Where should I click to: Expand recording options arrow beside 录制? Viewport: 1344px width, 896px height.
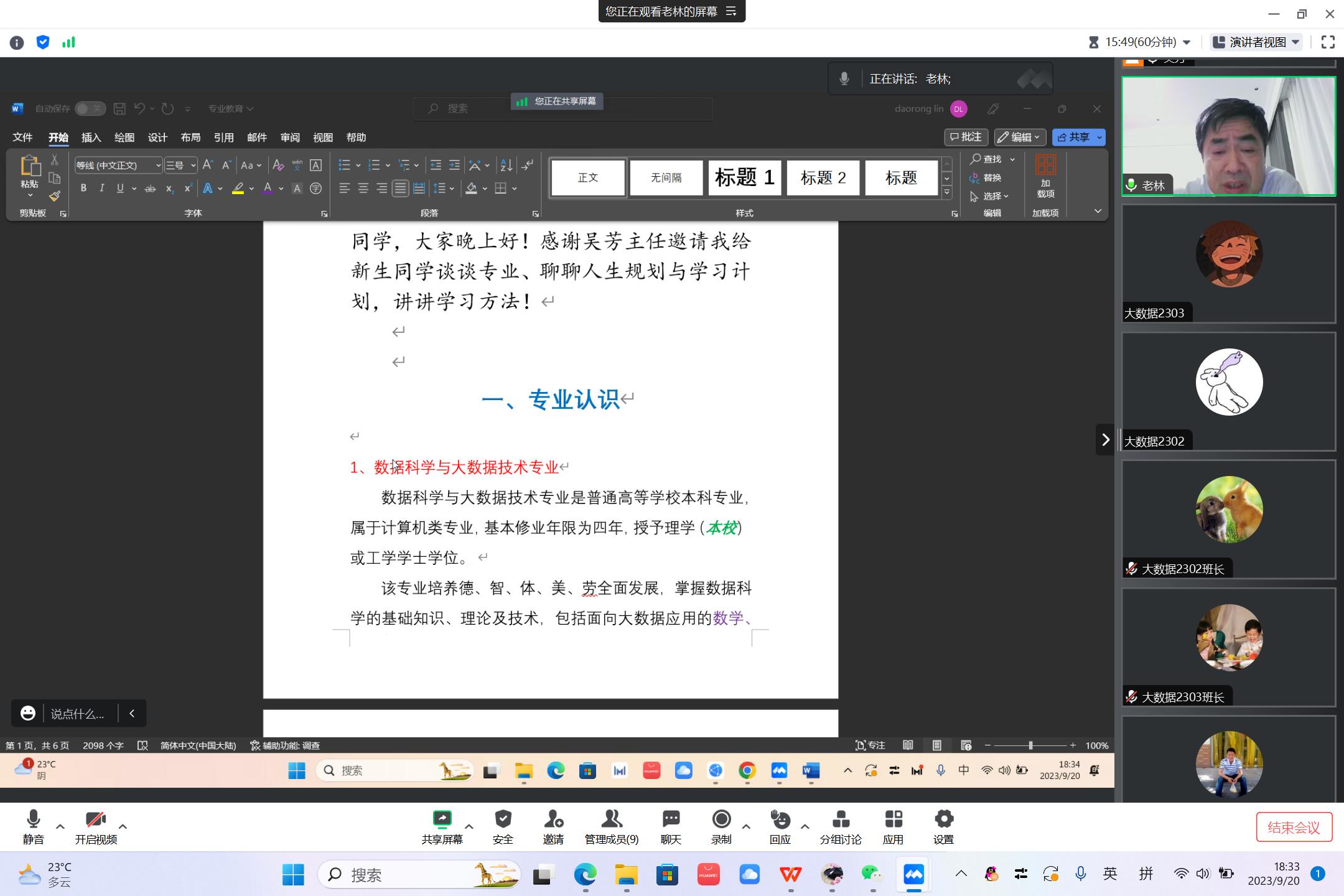[746, 826]
